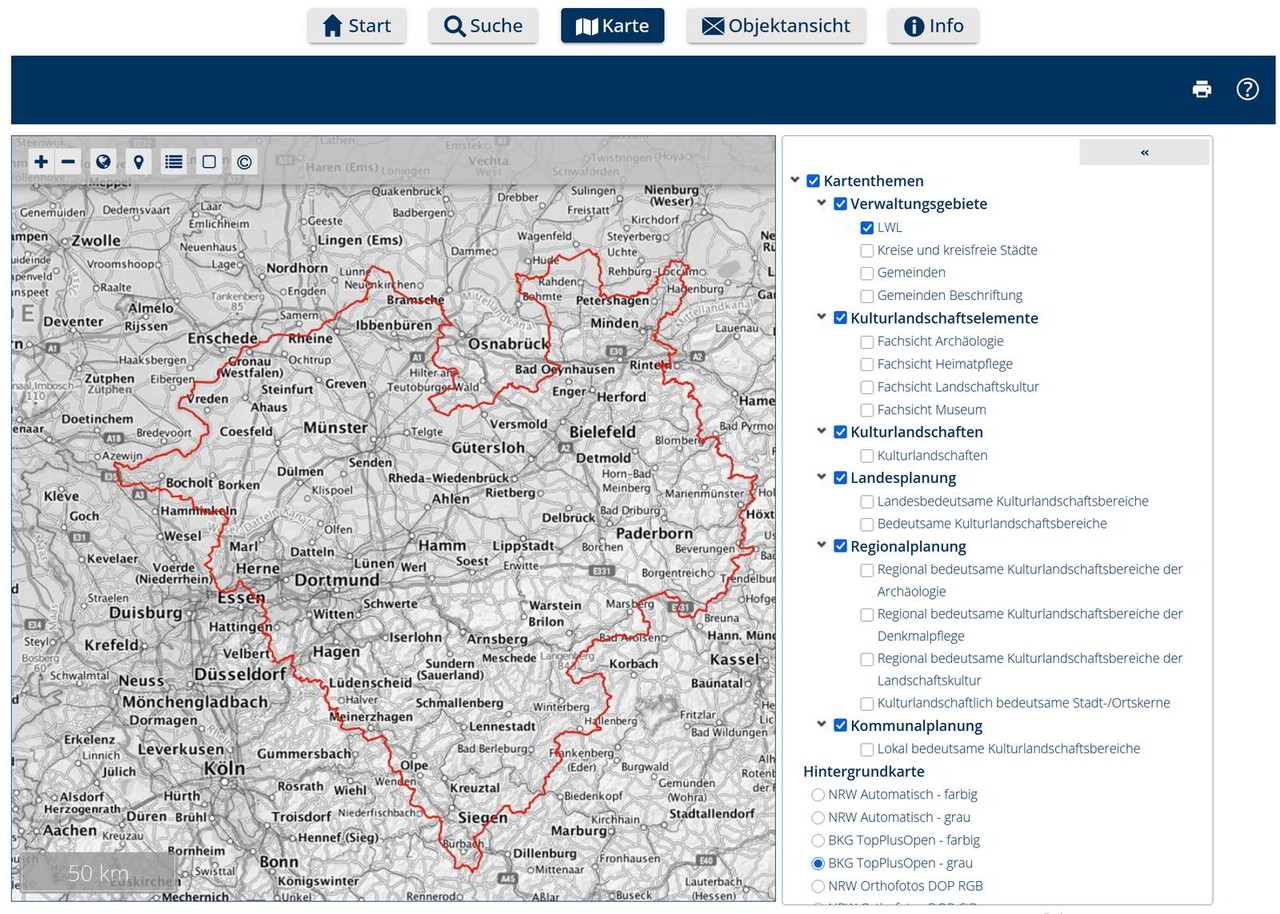Select the Karte tab
1280x914 pixels.
coord(613,26)
